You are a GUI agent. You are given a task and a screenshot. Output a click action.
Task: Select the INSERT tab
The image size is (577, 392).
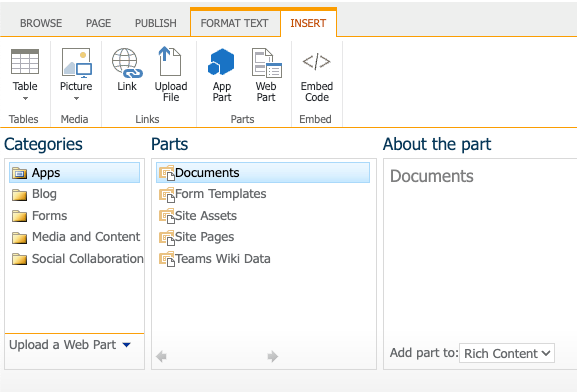[308, 23]
